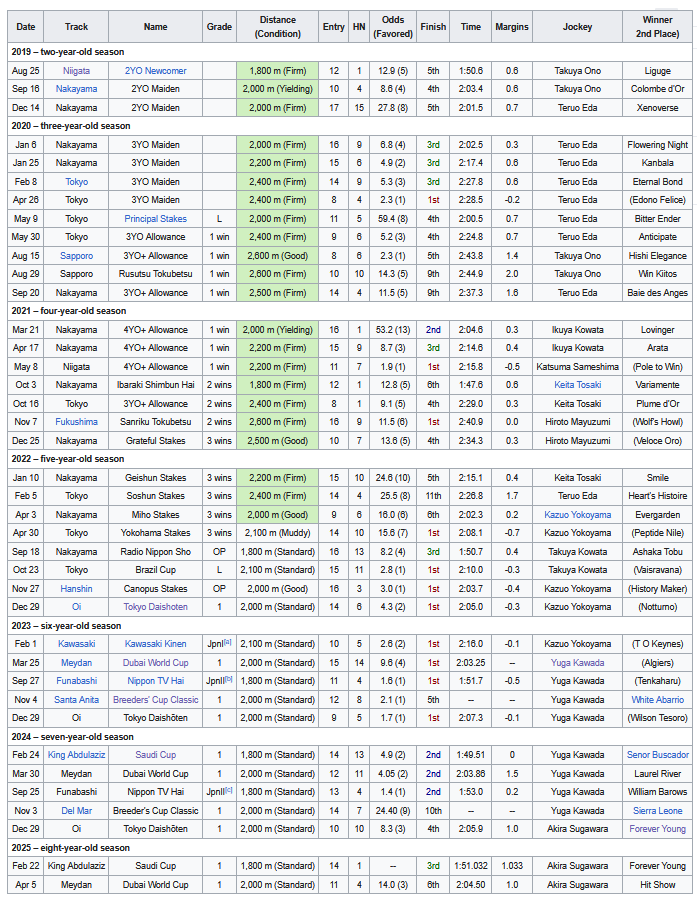The width and height of the screenshot is (697, 898).
Task: Open the Meydan link in Mar 25 row
Action: 76,663
